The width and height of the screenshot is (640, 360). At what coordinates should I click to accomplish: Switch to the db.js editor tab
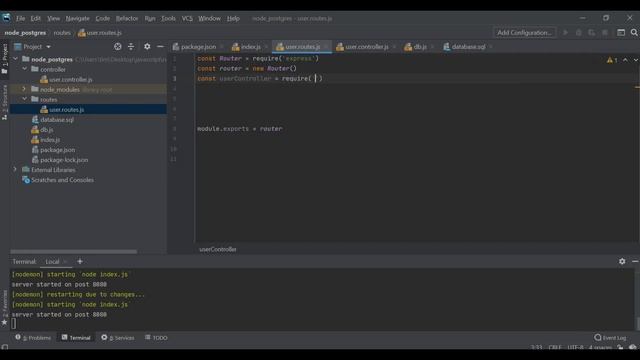click(420, 47)
